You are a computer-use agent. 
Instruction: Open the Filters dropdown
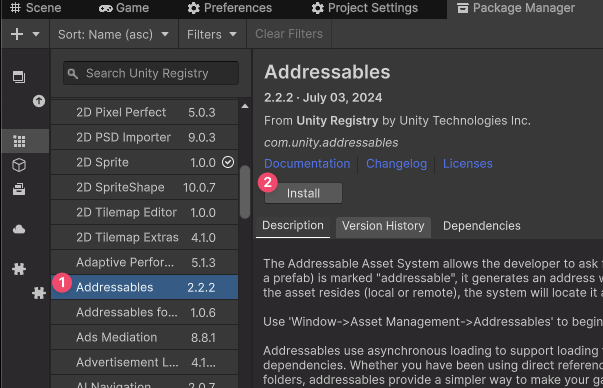click(212, 34)
